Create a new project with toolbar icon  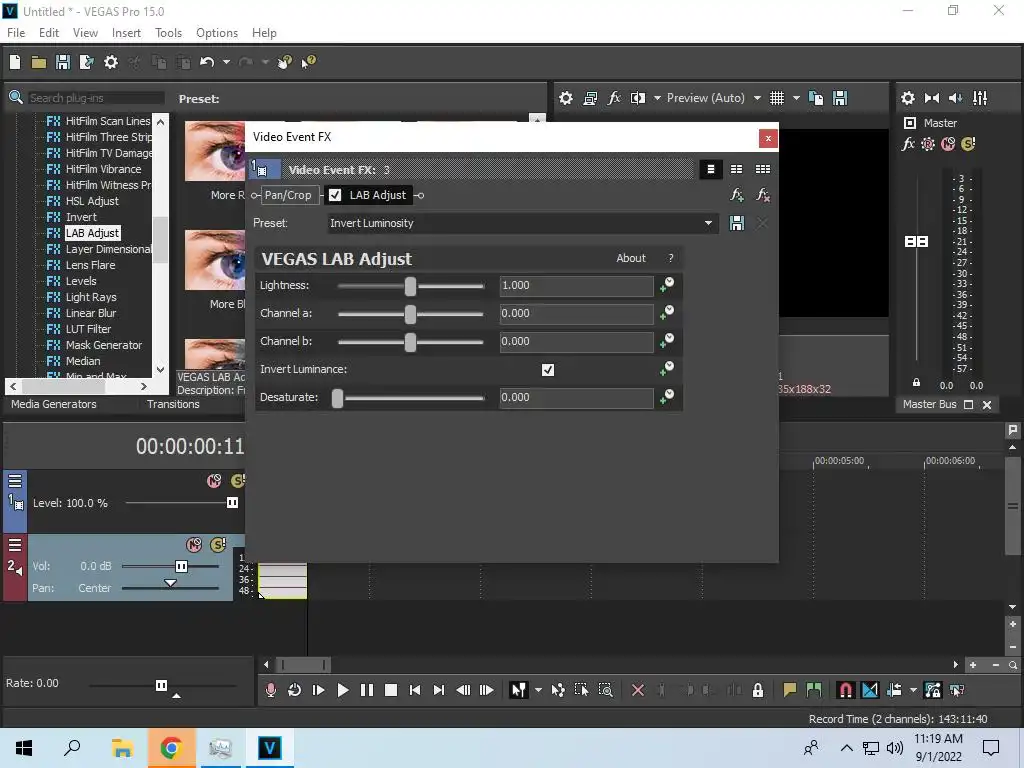click(x=15, y=62)
